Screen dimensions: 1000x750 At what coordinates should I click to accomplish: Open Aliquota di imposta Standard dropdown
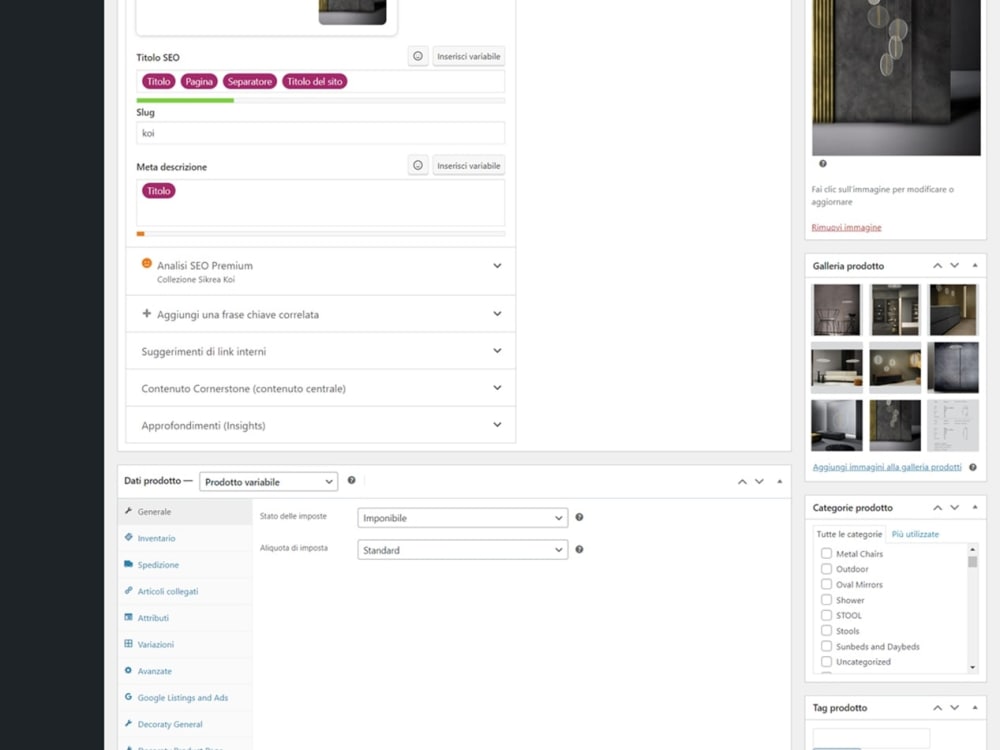click(462, 550)
